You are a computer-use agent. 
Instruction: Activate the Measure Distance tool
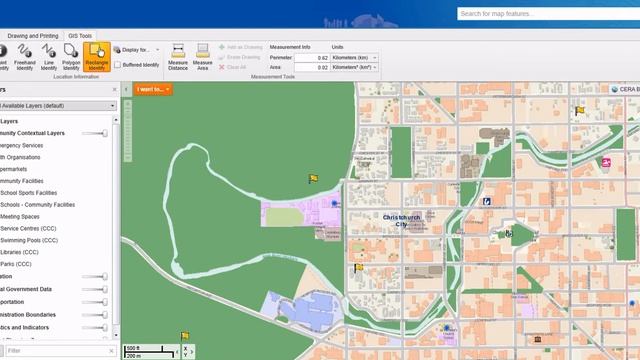tap(178, 57)
